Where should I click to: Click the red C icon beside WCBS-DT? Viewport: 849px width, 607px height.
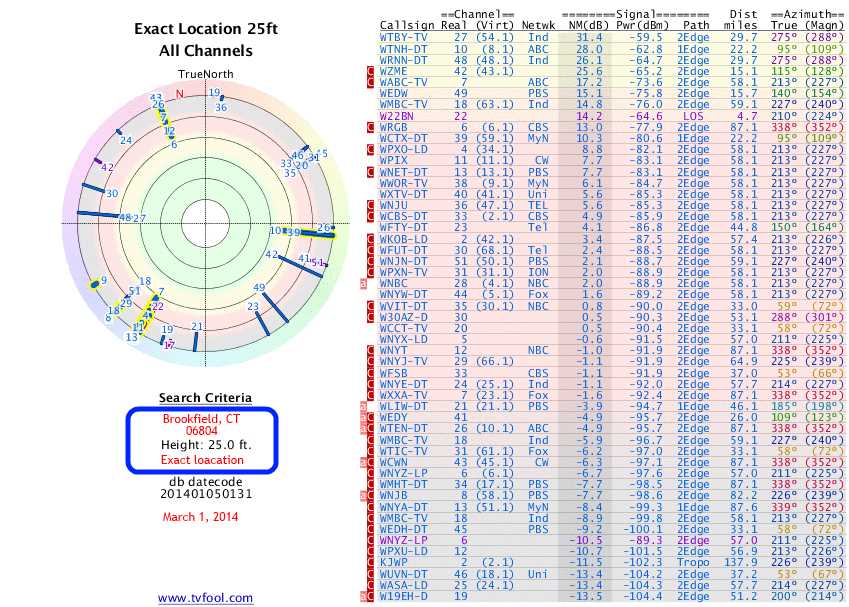pyautogui.click(x=372, y=217)
